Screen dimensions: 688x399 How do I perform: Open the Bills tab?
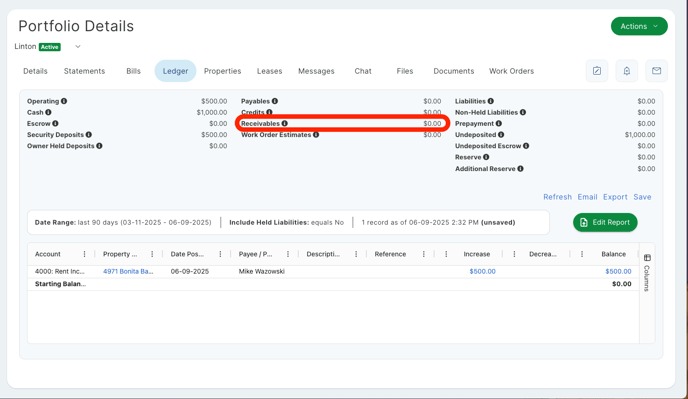[x=133, y=71]
